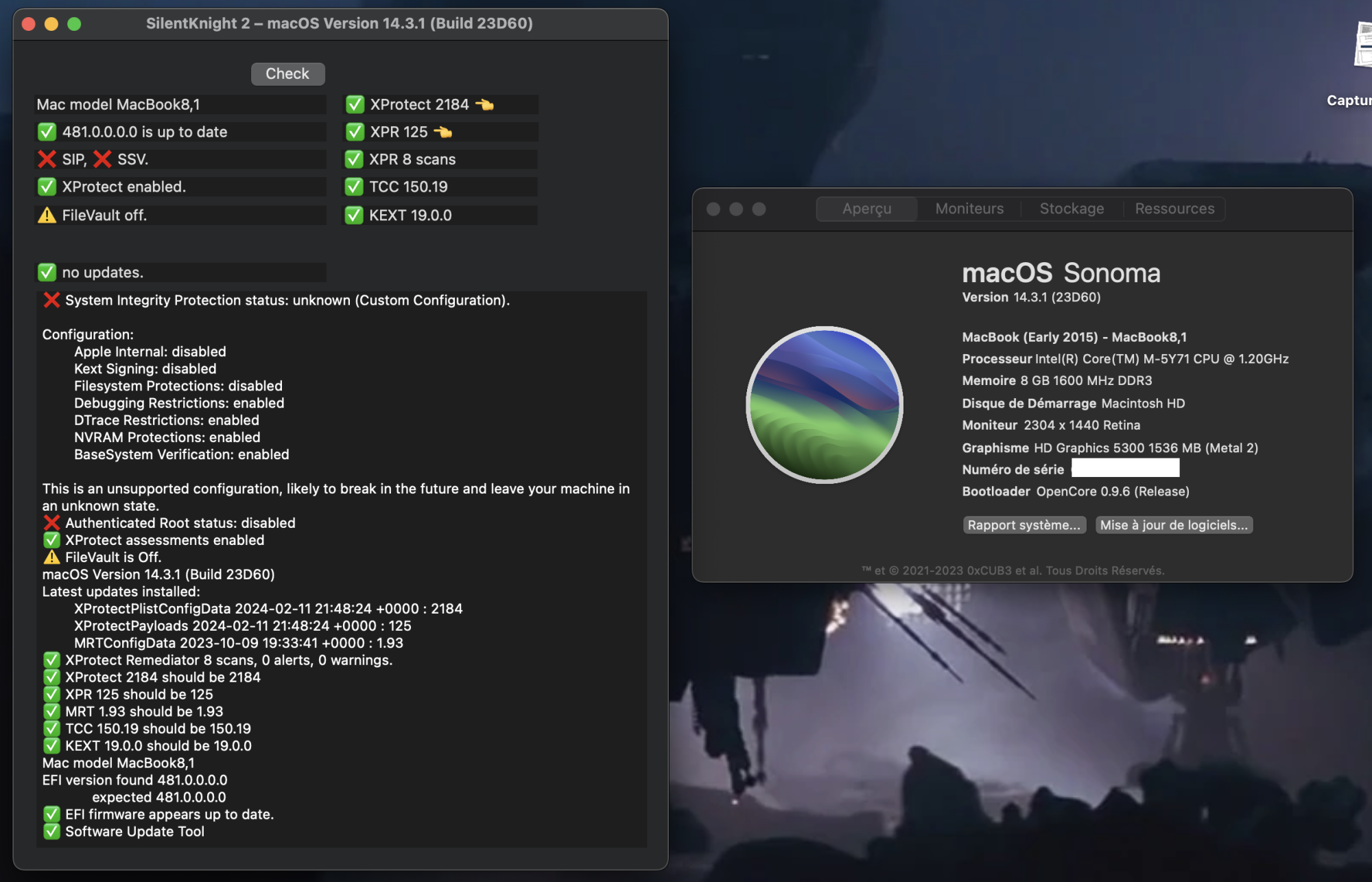
Task: Click the green checkmark beside XProtect enabled
Action: pyautogui.click(x=47, y=187)
